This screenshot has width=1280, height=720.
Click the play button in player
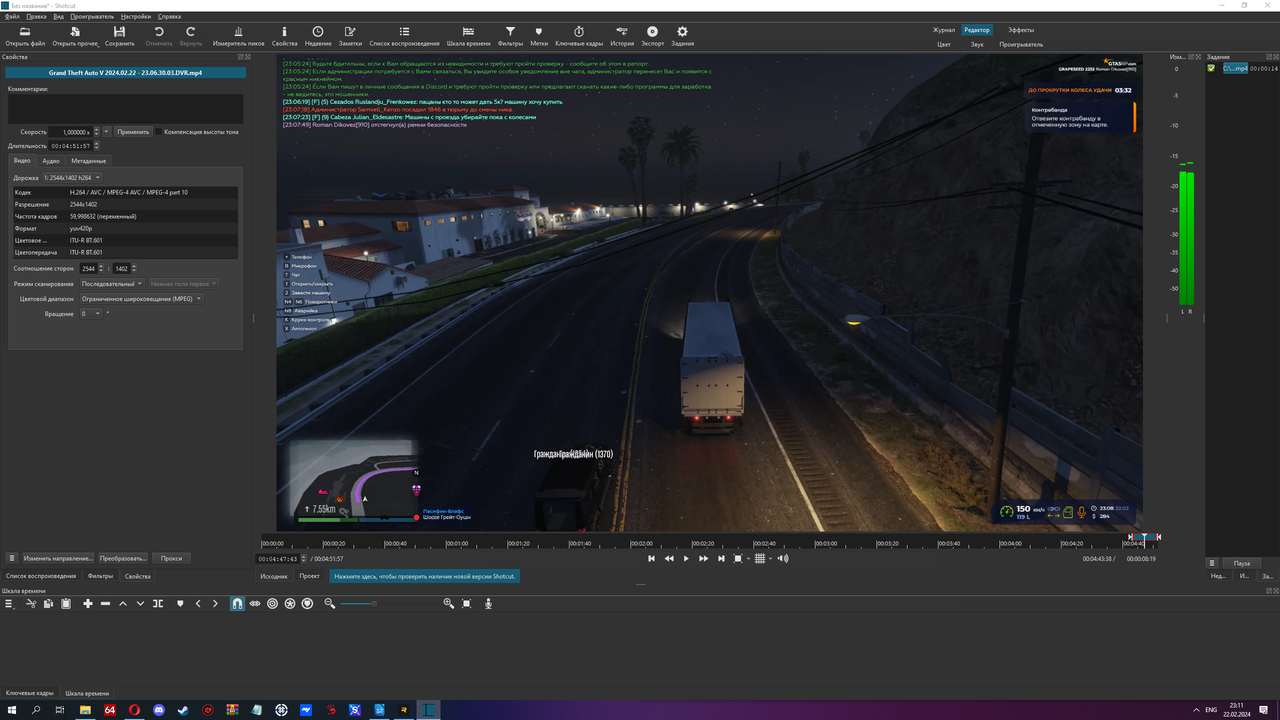[686, 559]
